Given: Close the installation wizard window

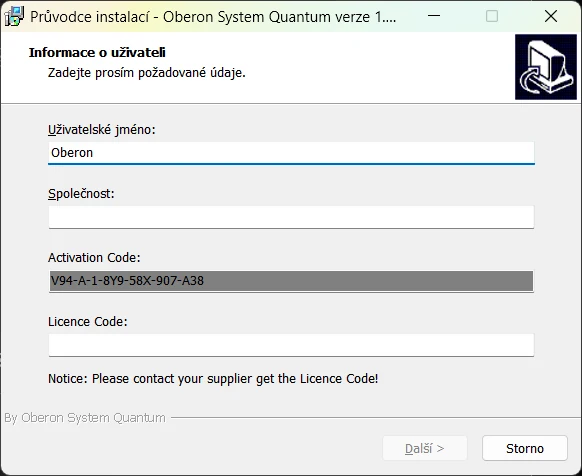Looking at the screenshot, I should pyautogui.click(x=551, y=16).
